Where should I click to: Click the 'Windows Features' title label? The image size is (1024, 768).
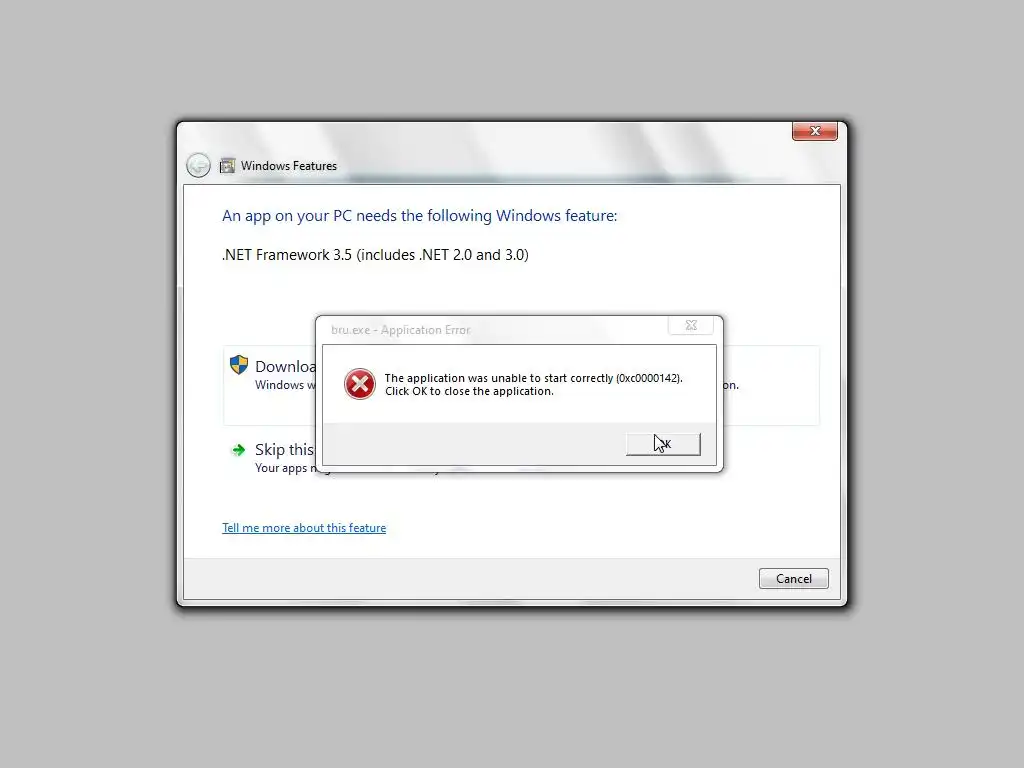coord(289,166)
